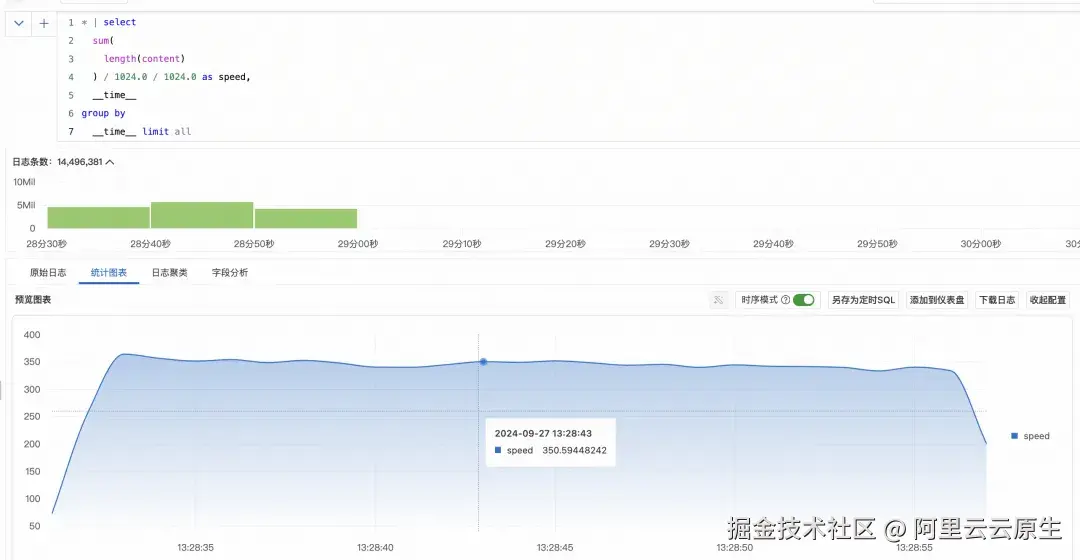
Task: Click the '__time__ limit all' code line
Action: click(x=142, y=132)
